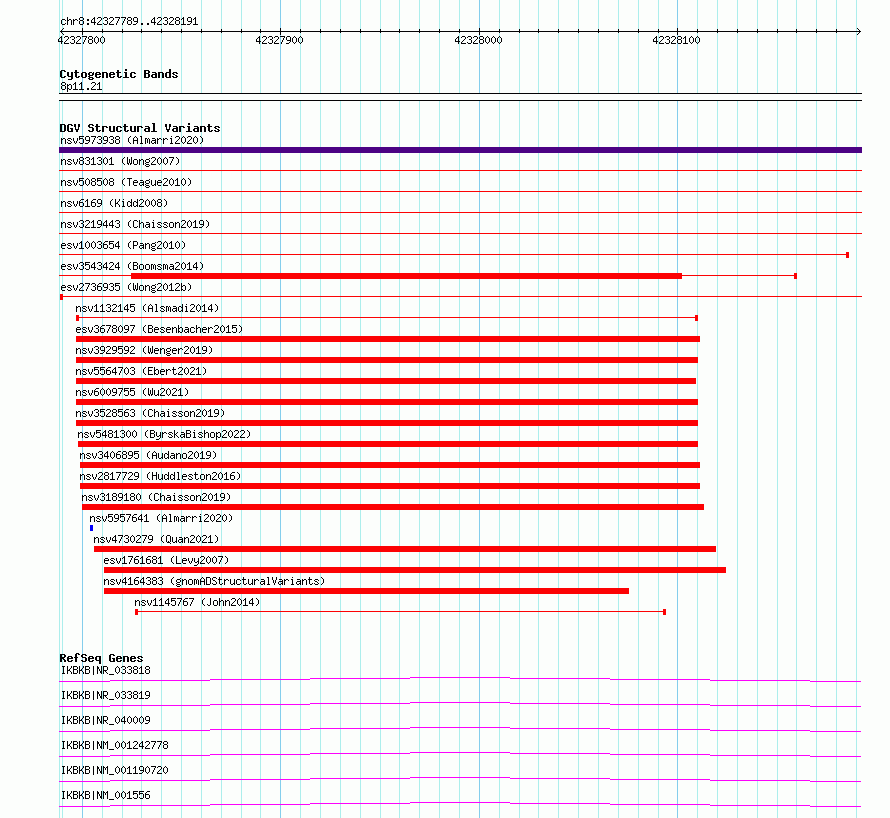Select the nsv831301 (Wong2007) variant label
This screenshot has height=818, width=890.
click(x=120, y=161)
